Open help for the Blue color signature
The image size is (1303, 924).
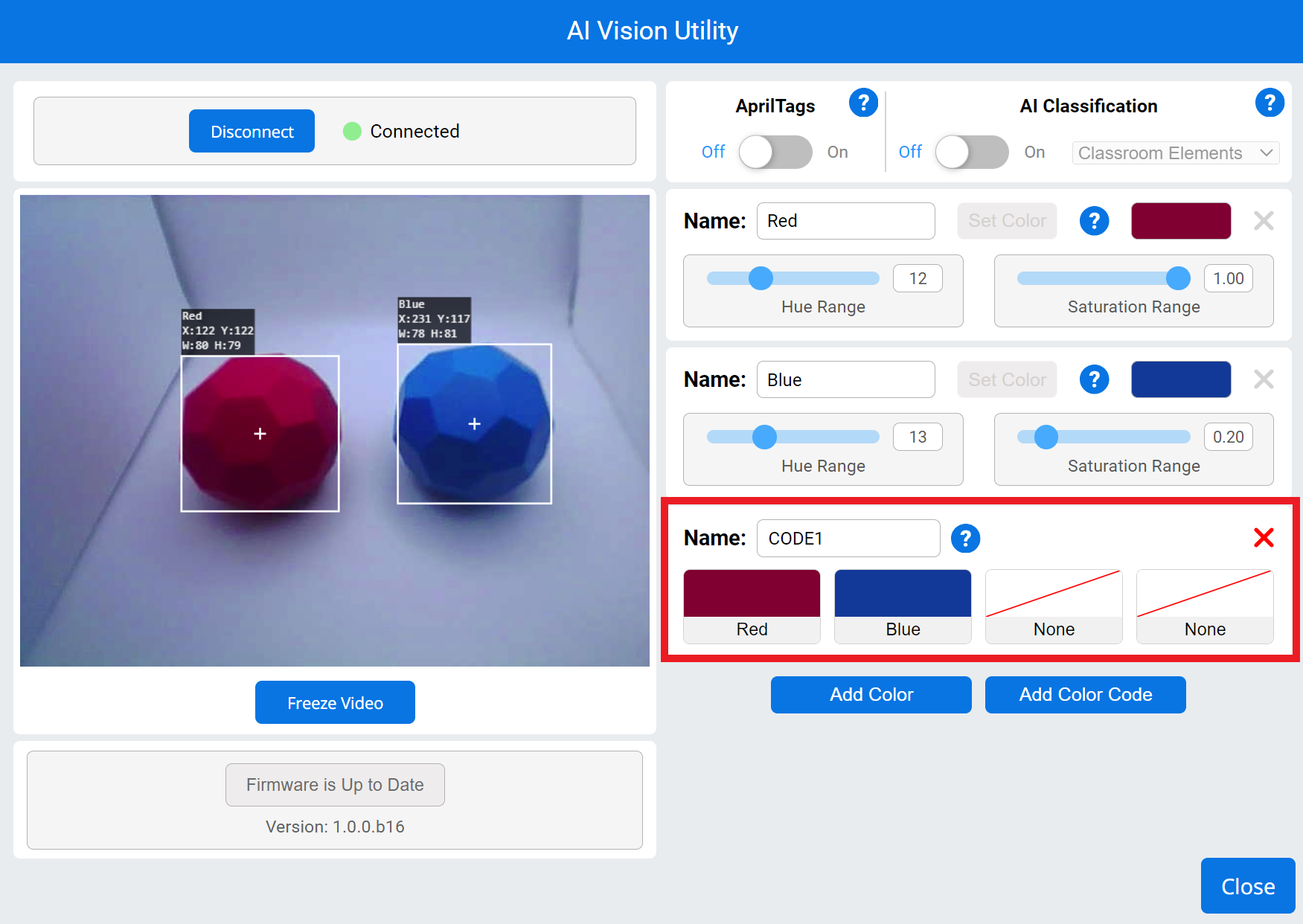1094,379
